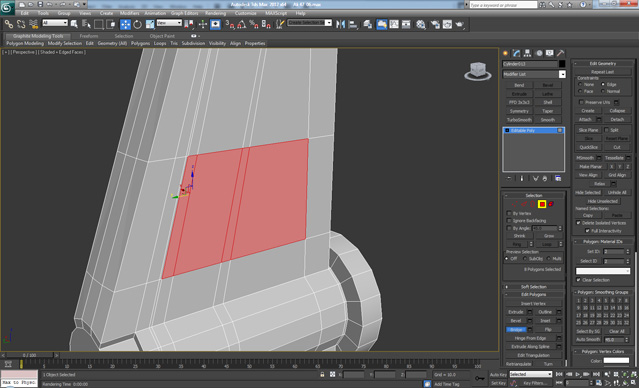This screenshot has width=639, height=388.
Task: Click the Bridge button
Action: [516, 329]
